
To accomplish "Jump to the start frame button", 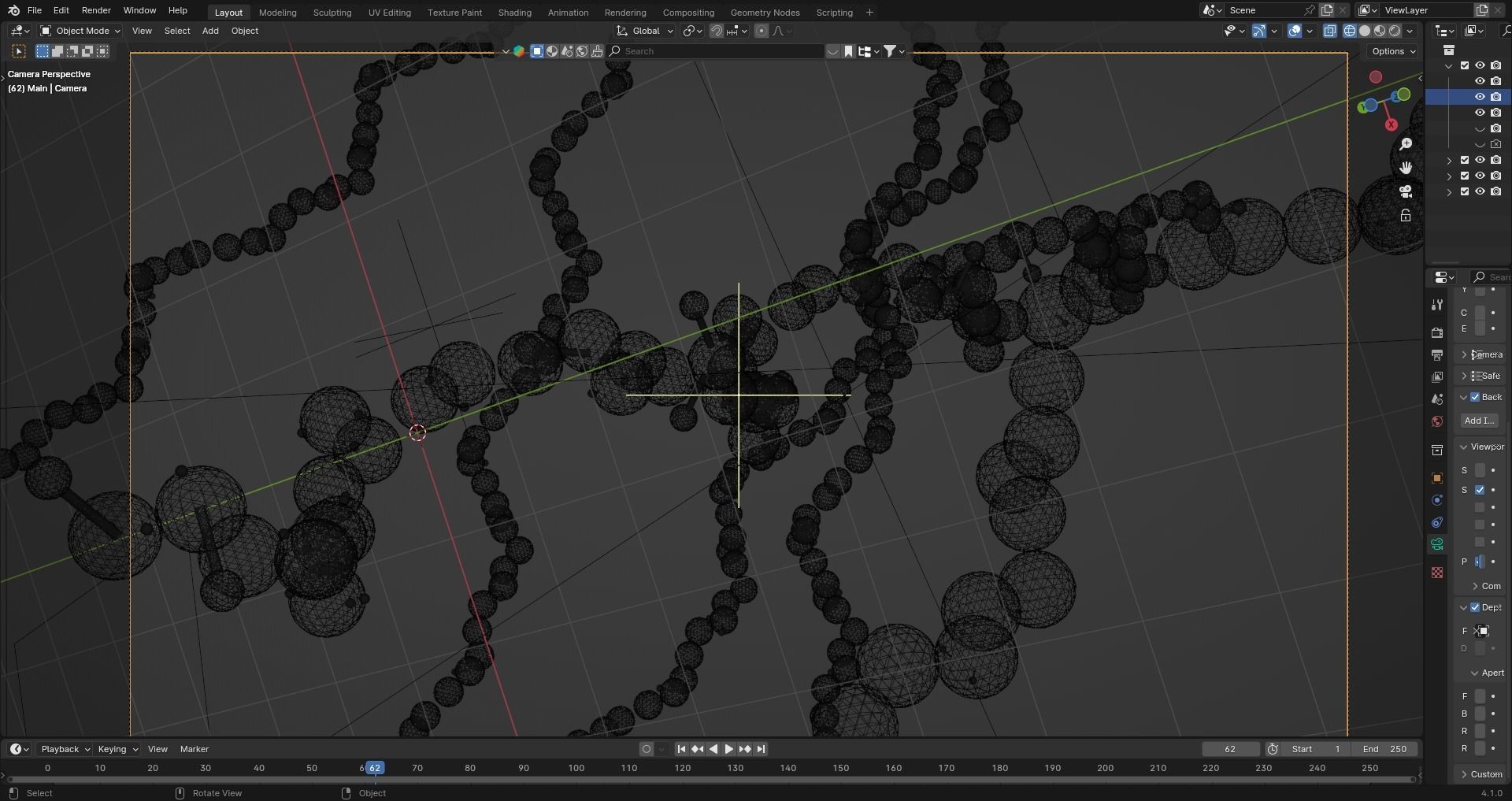I will [681, 749].
